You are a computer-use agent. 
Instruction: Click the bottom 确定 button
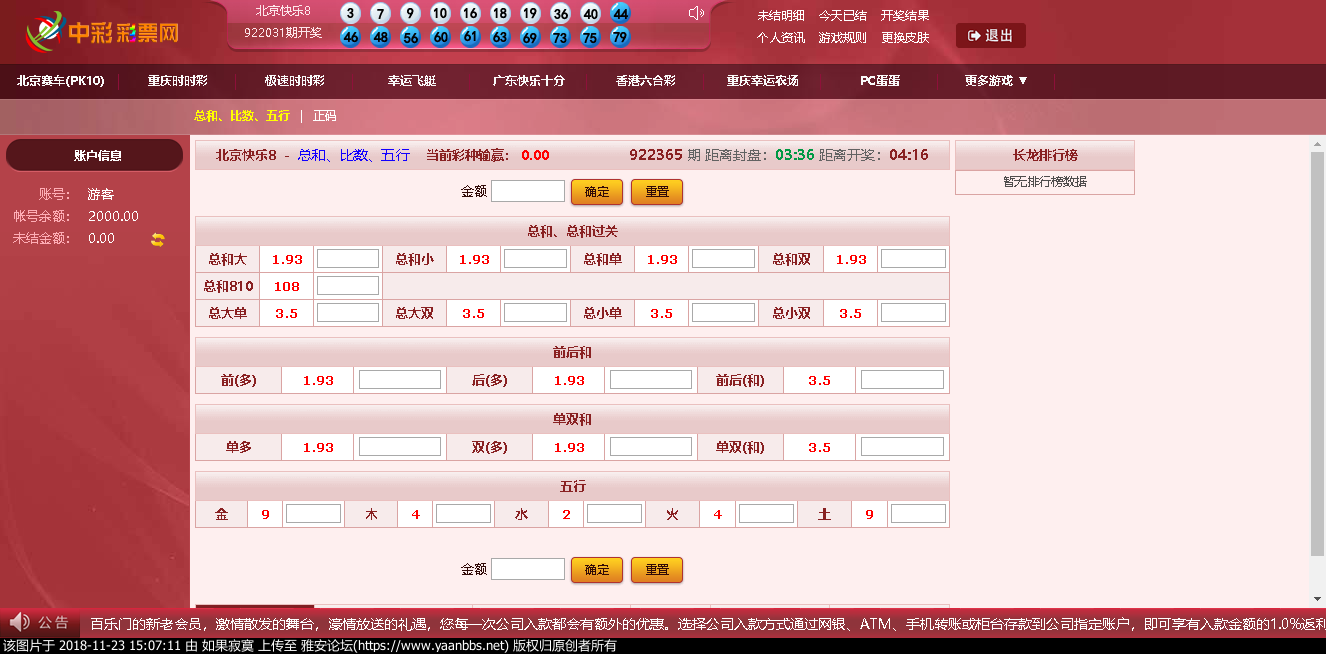[597, 570]
